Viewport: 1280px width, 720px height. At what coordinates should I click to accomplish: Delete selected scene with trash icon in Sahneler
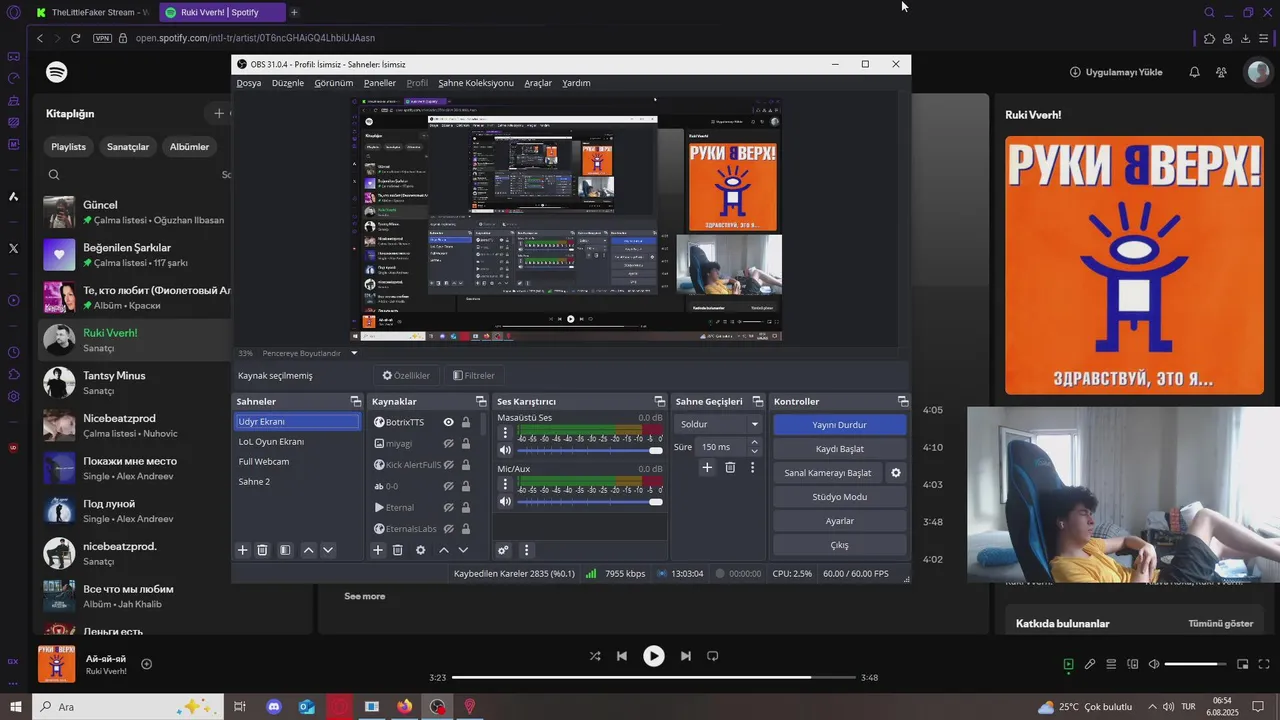[x=262, y=550]
